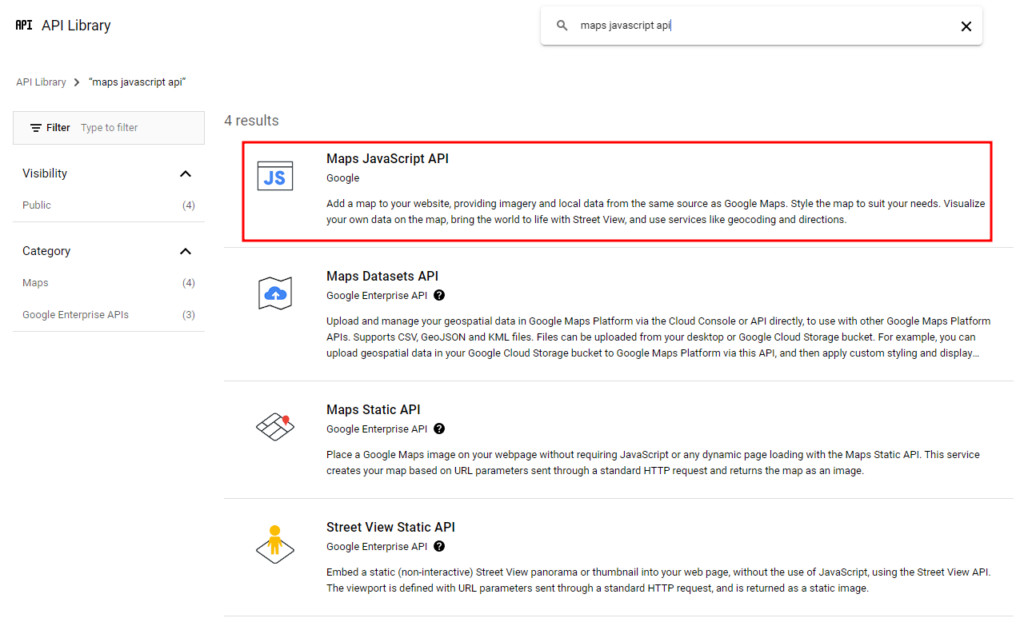Click the search magnifier icon
The width and height of the screenshot is (1024, 626).
562,25
